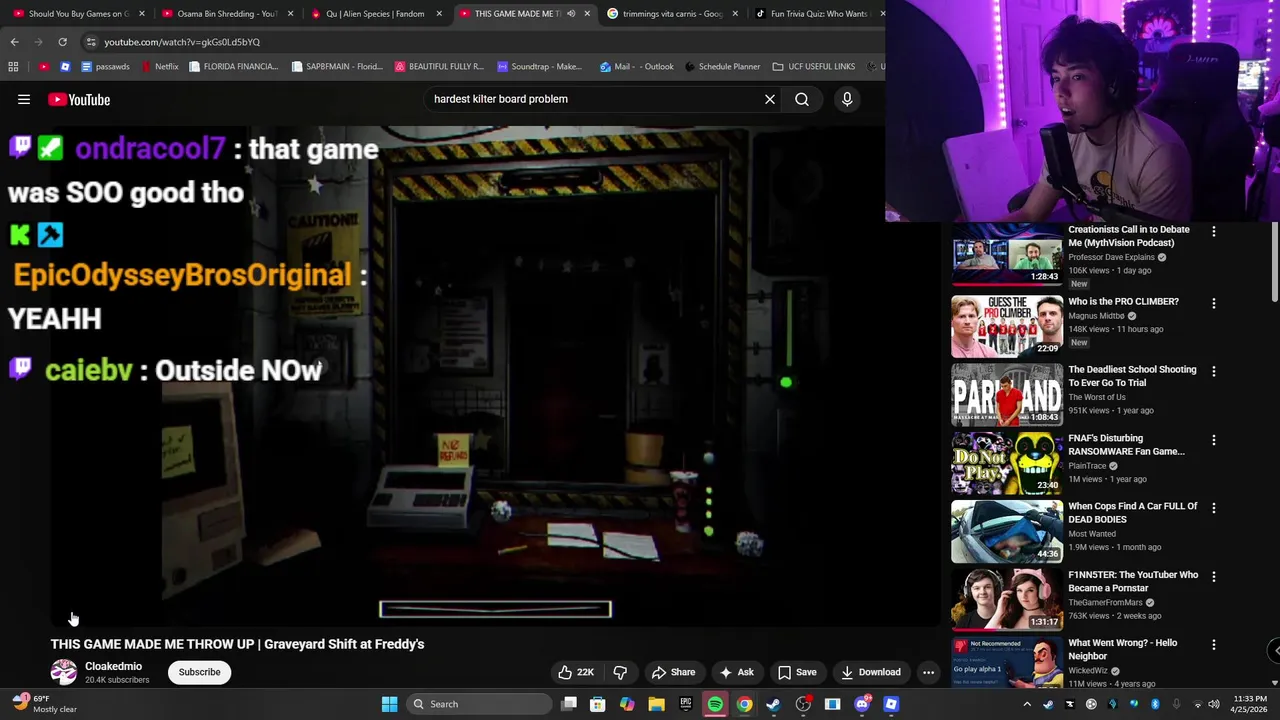This screenshot has height=720, width=1280.
Task: Mute the tab via its speaker icon
Action: pos(571,14)
